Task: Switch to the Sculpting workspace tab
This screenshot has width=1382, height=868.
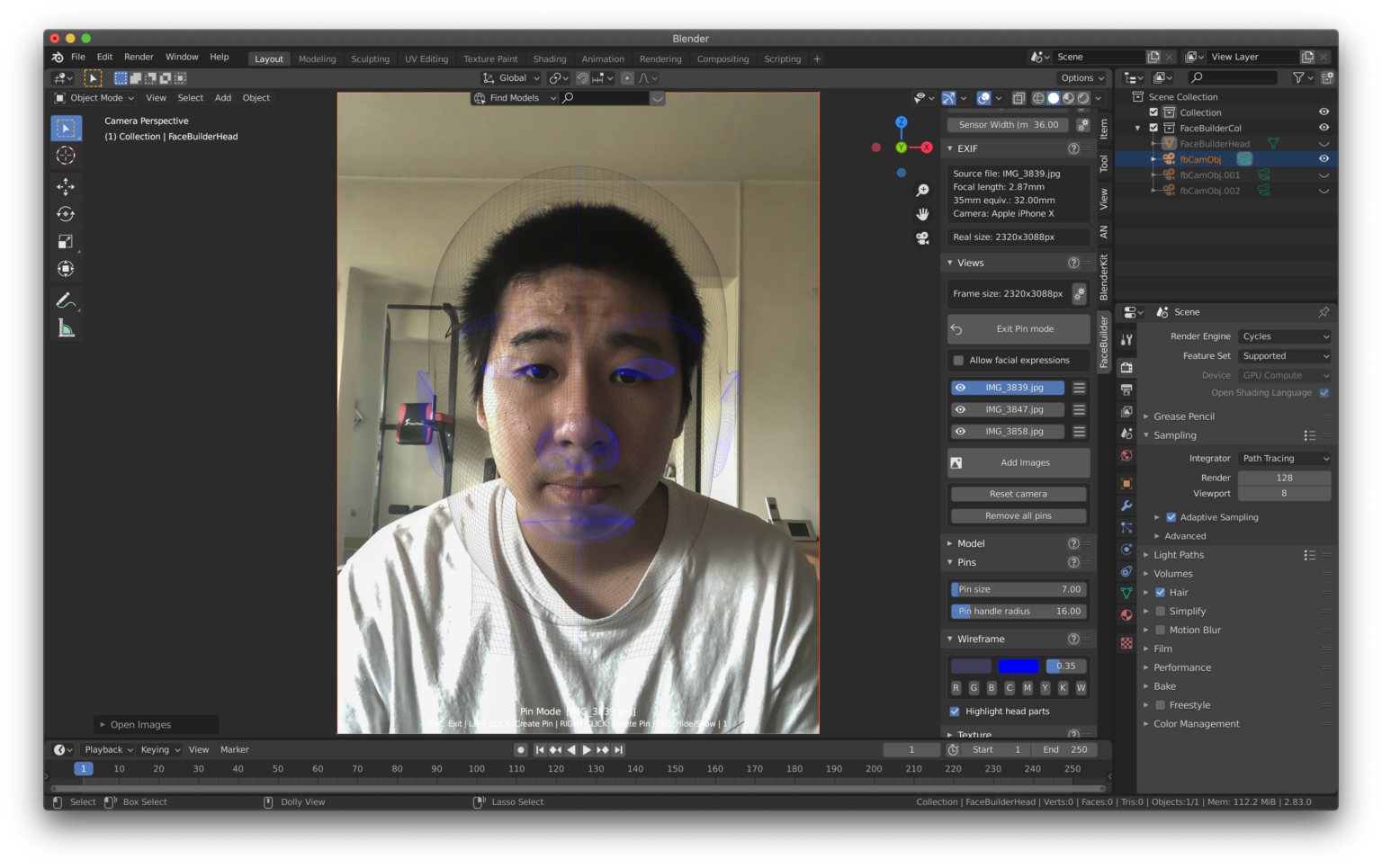Action: 371,59
